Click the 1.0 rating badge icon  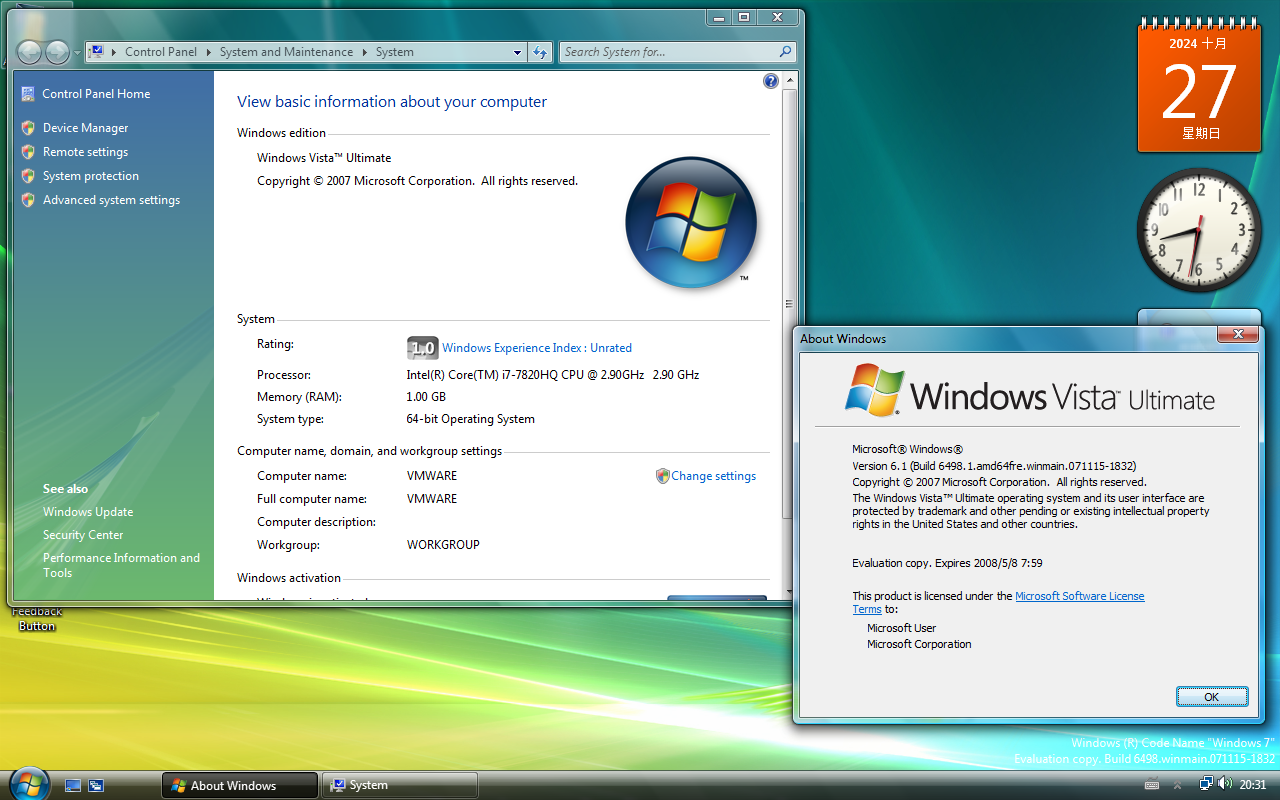423,348
